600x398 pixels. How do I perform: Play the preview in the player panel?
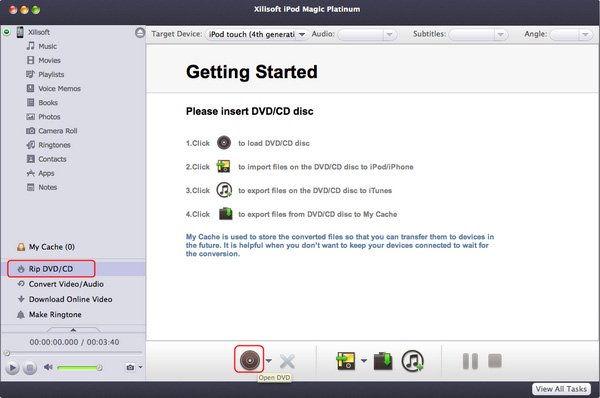point(12,368)
